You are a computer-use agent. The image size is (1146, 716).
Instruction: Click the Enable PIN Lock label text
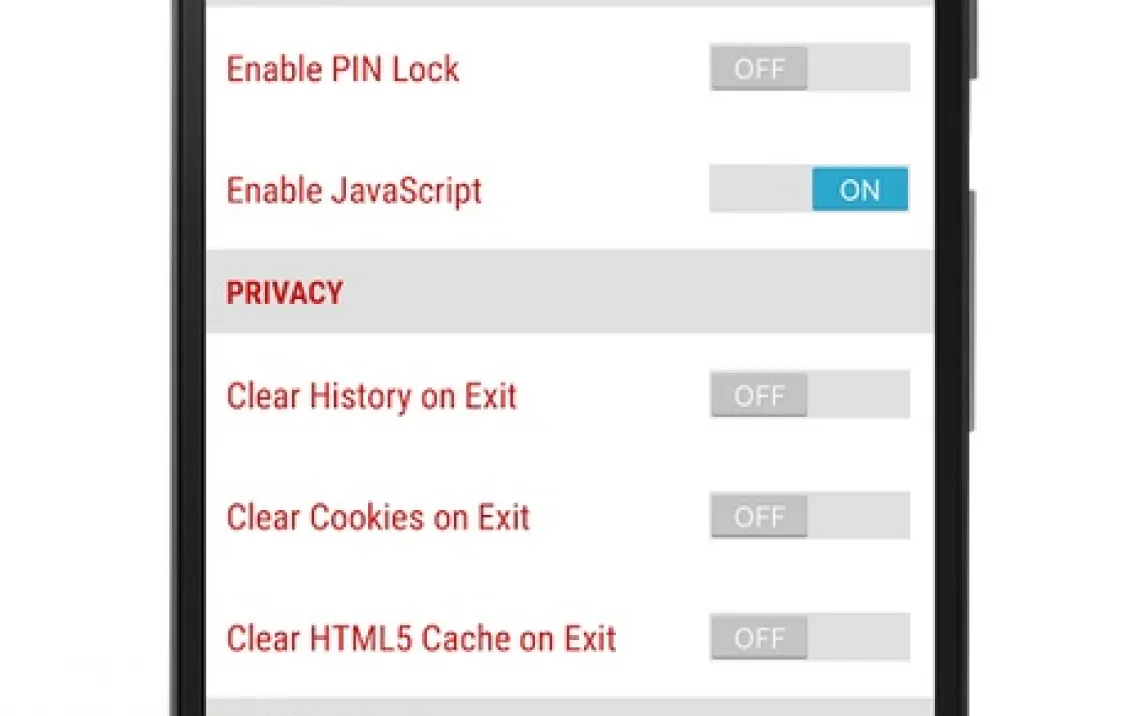342,69
